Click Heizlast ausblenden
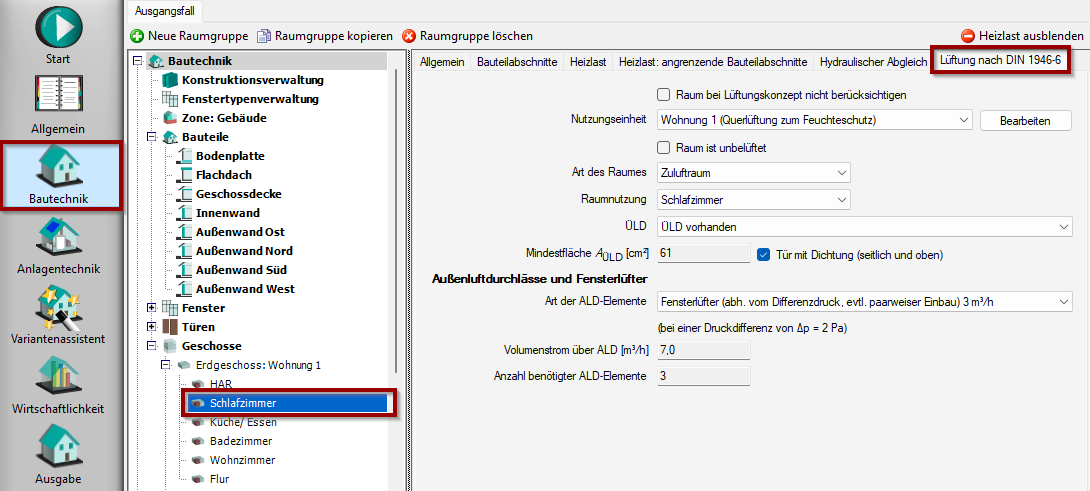 click(x=1022, y=36)
